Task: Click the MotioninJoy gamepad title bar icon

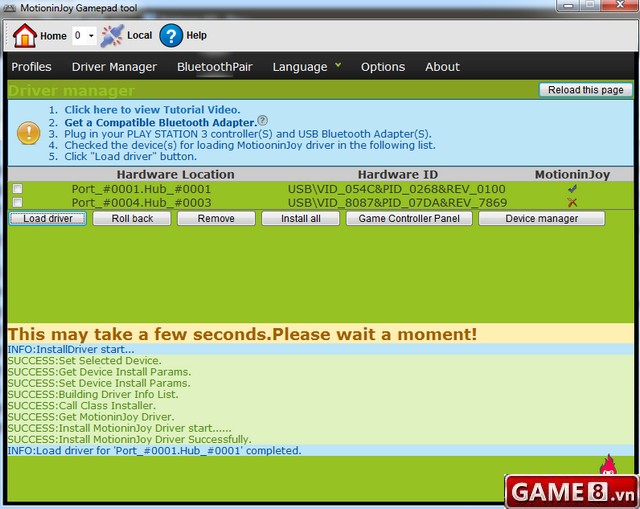Action: pos(9,8)
